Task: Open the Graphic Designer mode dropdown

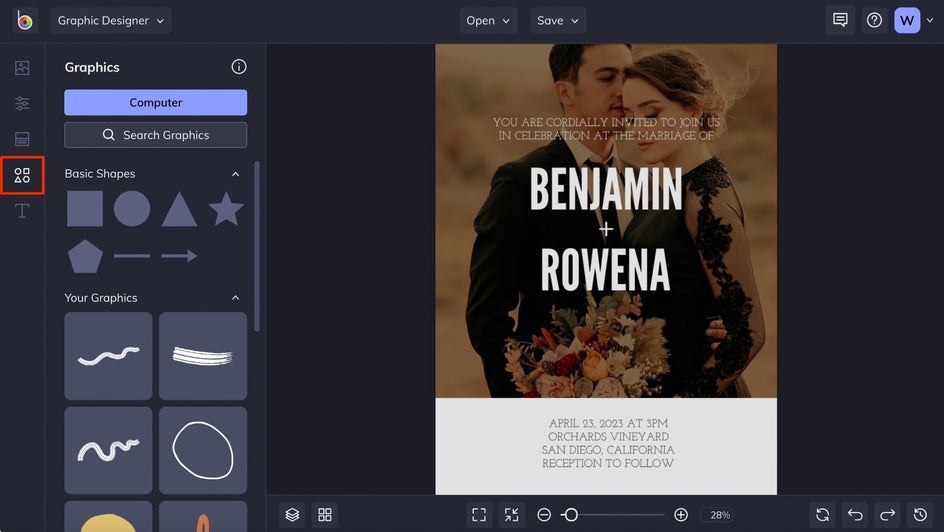Action: pos(111,20)
